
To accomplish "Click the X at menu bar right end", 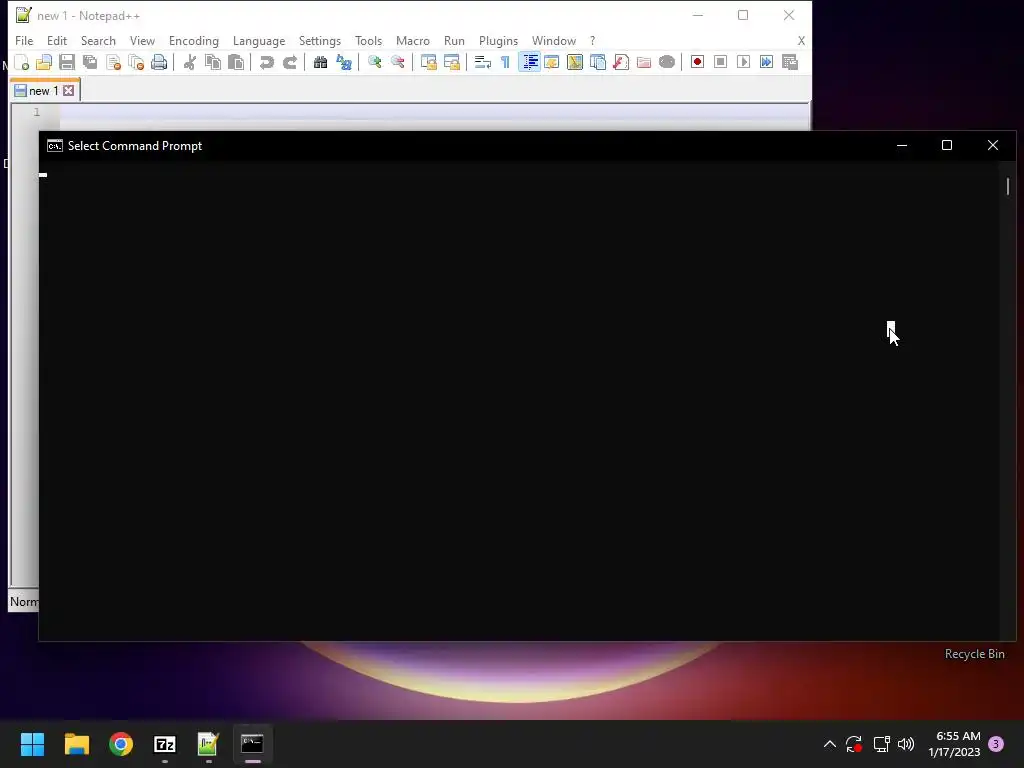I will coord(801,40).
